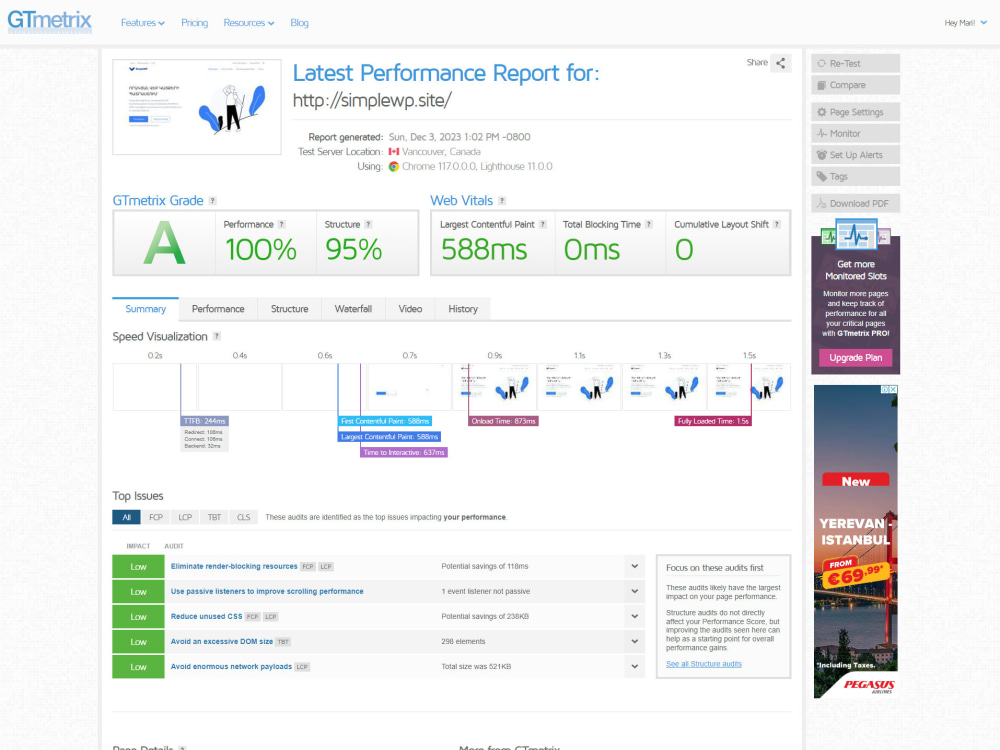Open the Resources dropdown menu

click(249, 23)
